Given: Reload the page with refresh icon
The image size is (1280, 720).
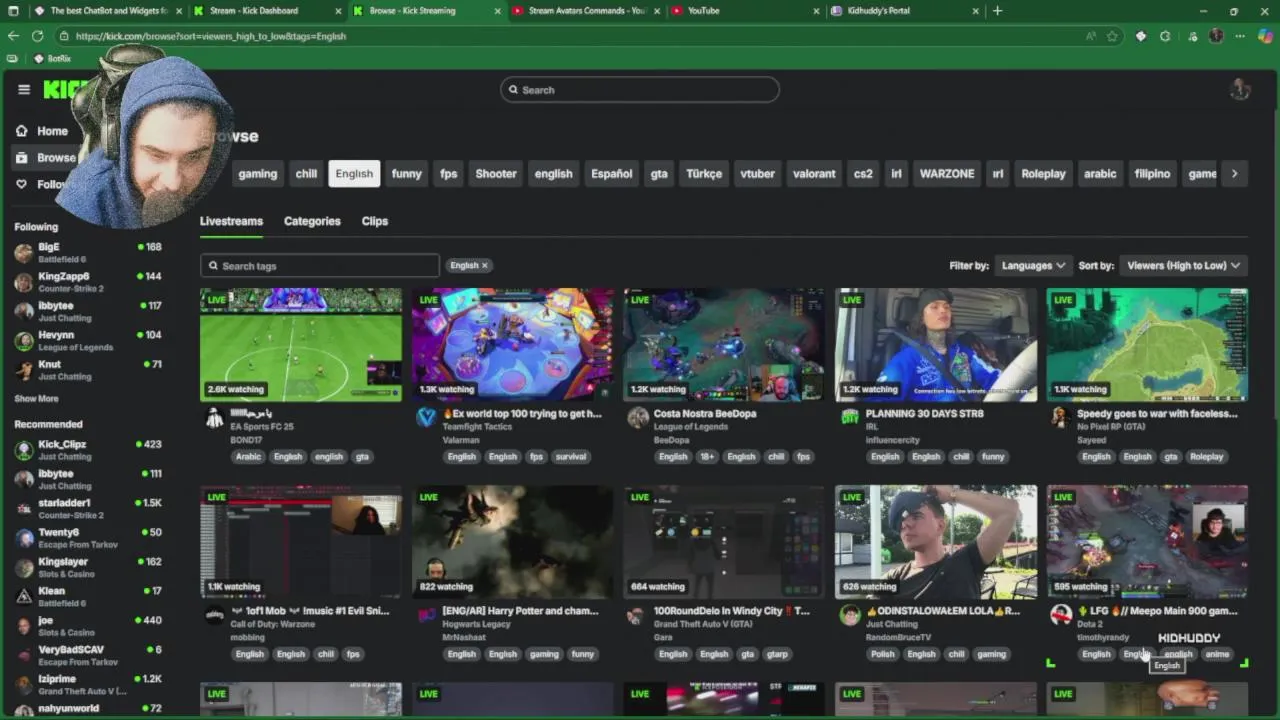Looking at the screenshot, I should click(37, 36).
